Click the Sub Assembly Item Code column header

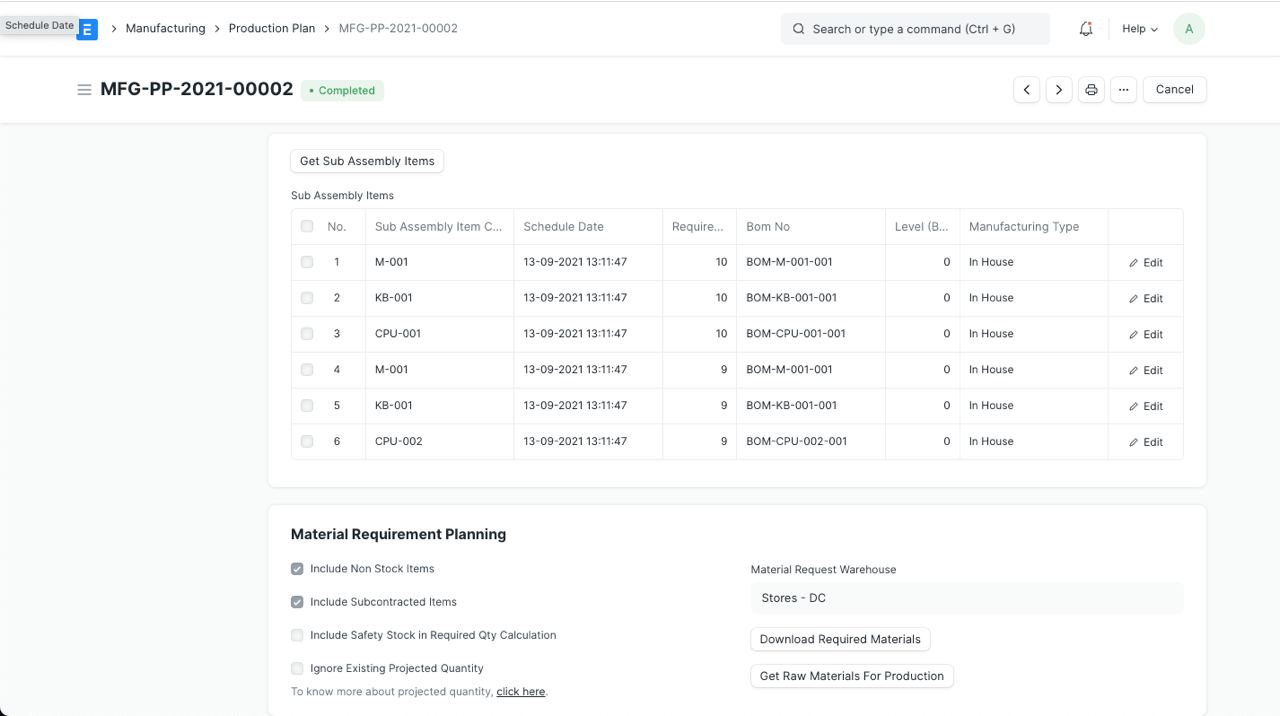439,227
